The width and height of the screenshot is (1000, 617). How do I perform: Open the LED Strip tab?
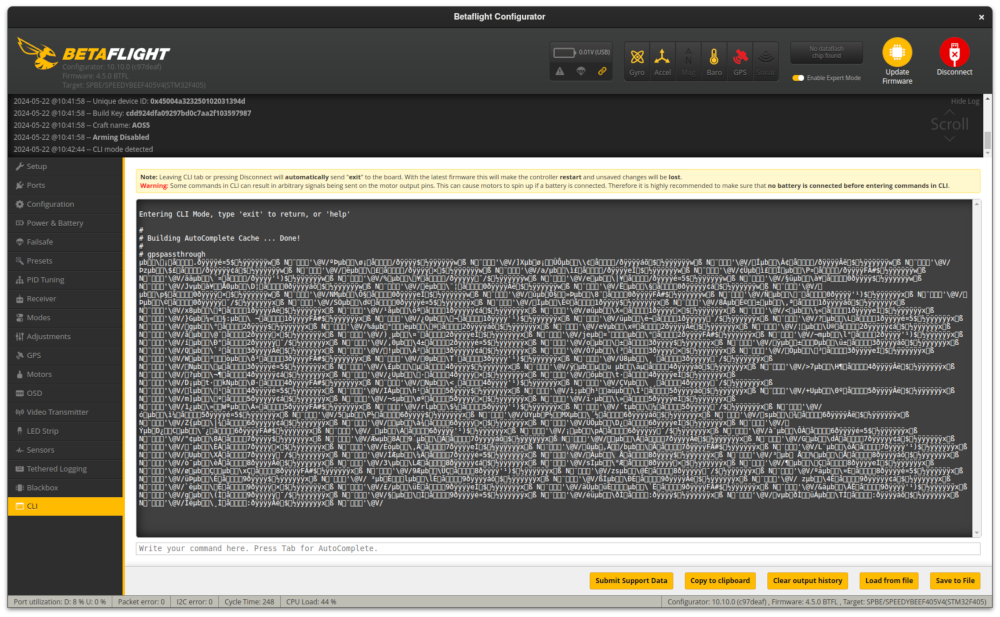[65, 431]
